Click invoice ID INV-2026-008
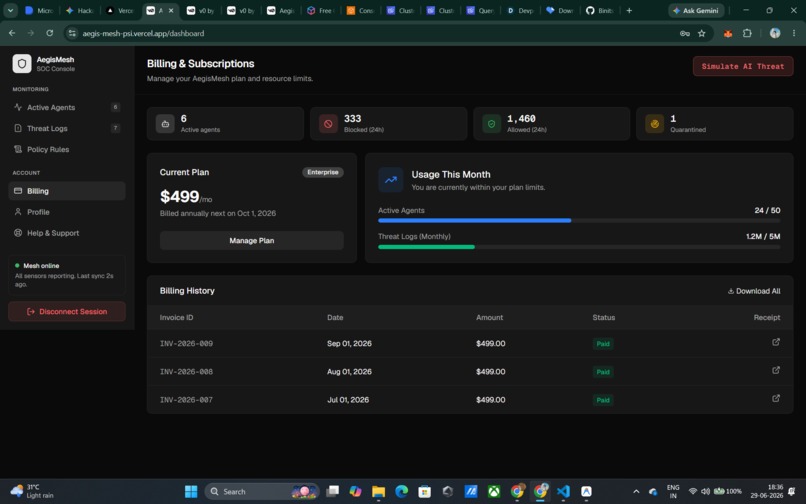The width and height of the screenshot is (806, 504). (x=186, y=372)
